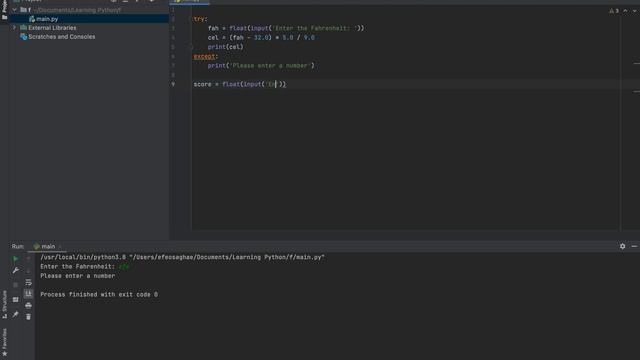Rerun the main script with green play icon
This screenshot has height=360, width=640.
tap(16, 259)
